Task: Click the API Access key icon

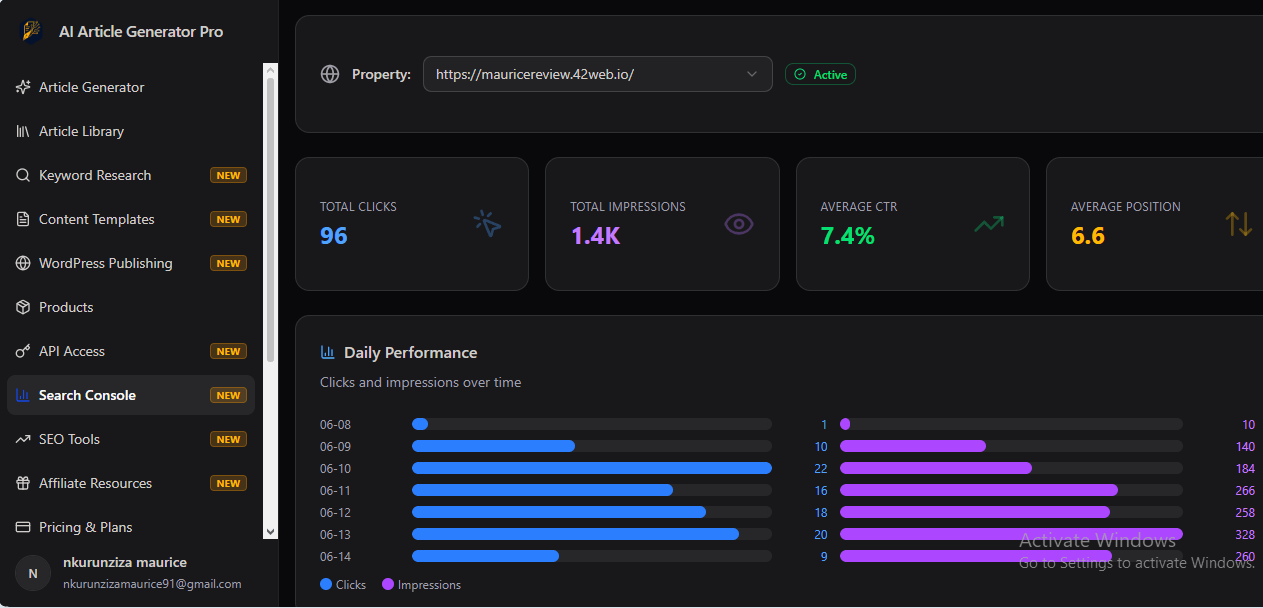Action: pos(23,351)
